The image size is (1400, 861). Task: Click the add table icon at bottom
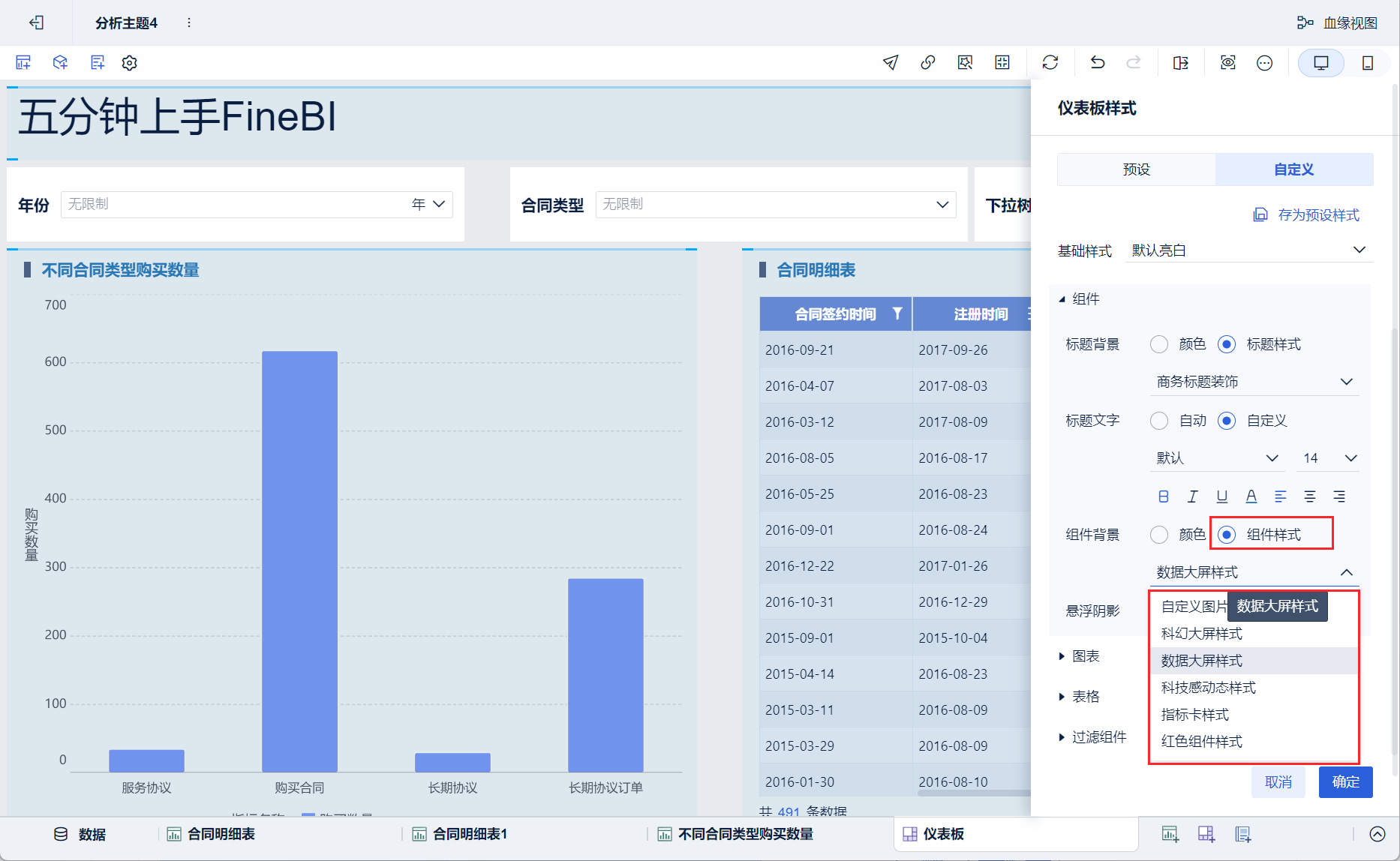[1243, 834]
